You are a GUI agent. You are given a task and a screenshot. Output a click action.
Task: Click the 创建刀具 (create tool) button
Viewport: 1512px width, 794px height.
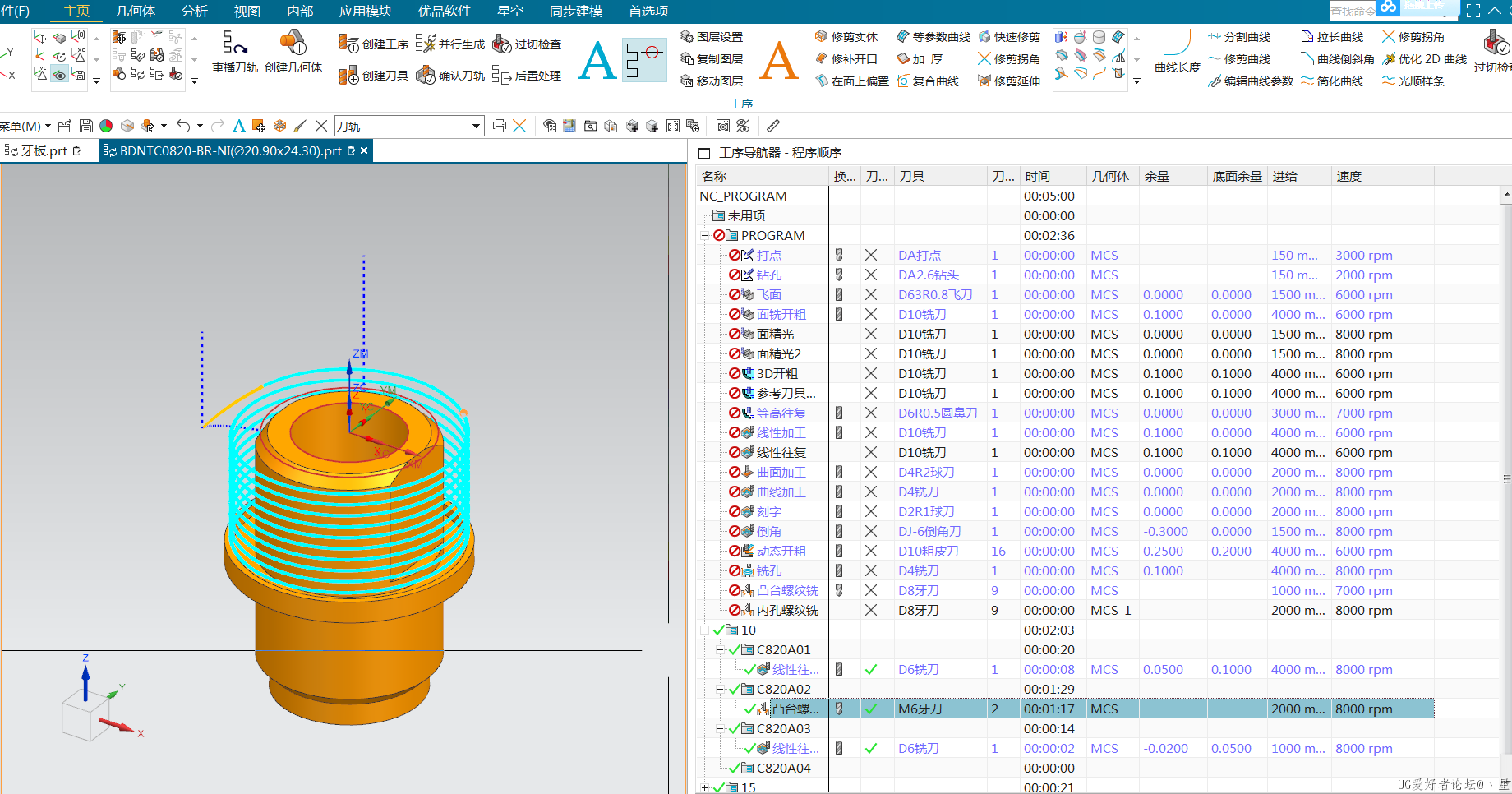point(373,76)
